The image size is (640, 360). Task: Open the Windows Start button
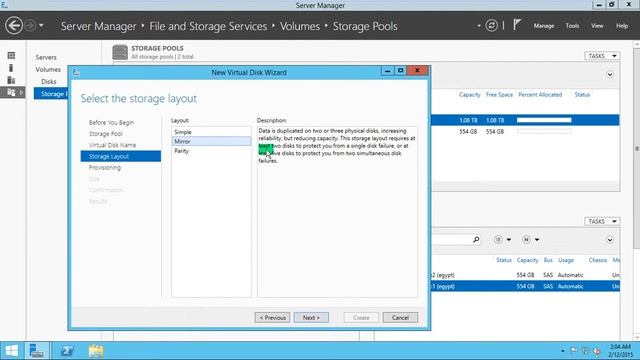pos(11,351)
